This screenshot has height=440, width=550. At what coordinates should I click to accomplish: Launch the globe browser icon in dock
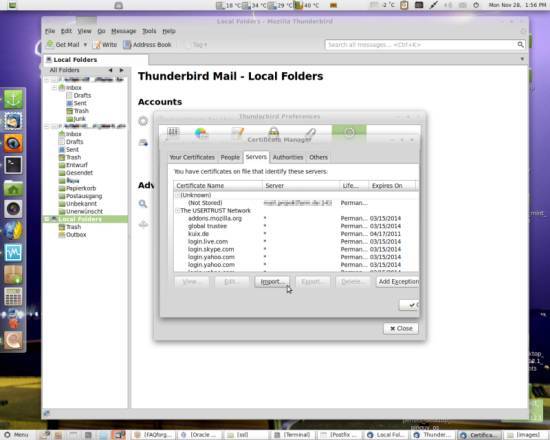pyautogui.click(x=13, y=231)
